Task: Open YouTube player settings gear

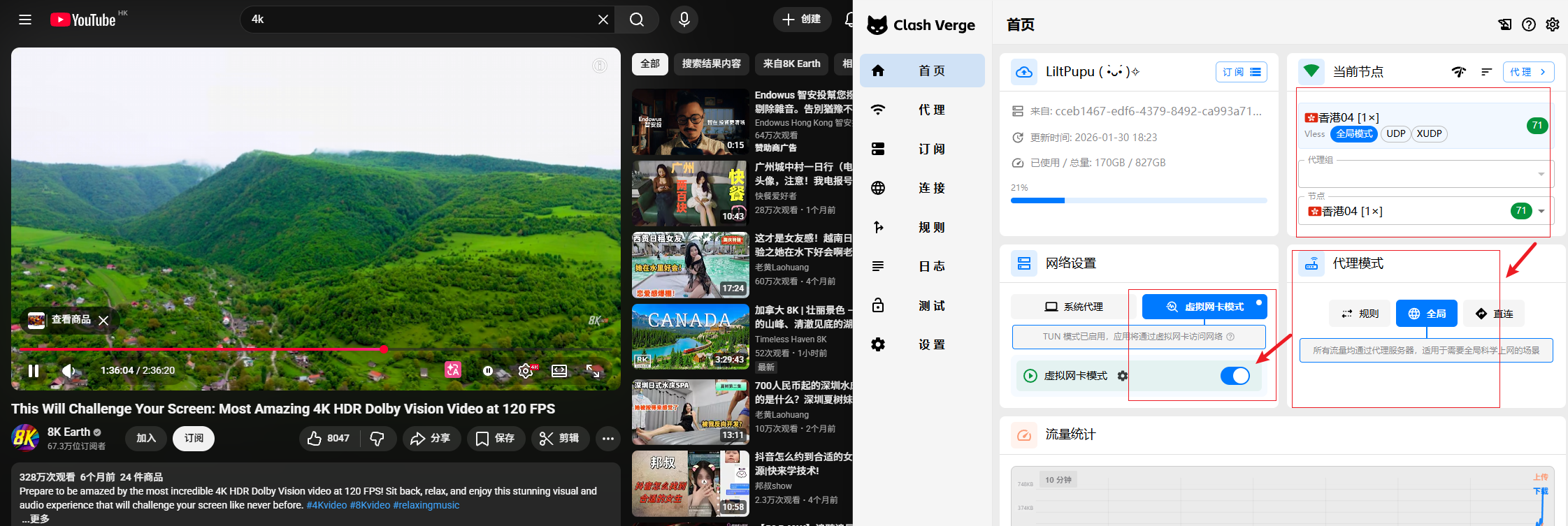Action: click(525, 371)
